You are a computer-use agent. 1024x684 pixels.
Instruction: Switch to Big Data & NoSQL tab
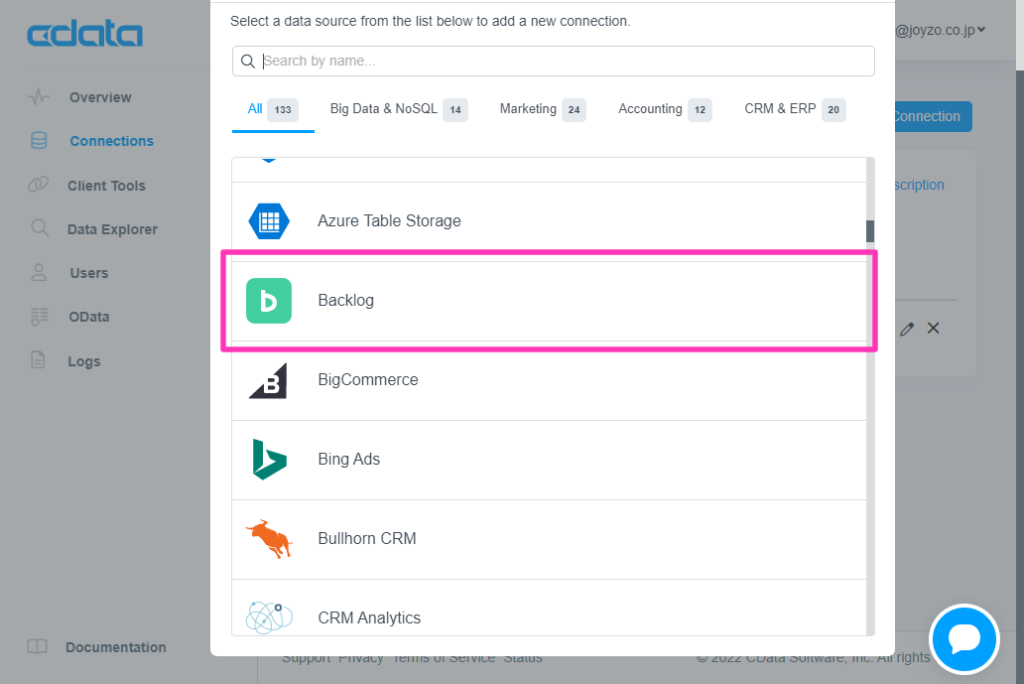[x=398, y=110]
